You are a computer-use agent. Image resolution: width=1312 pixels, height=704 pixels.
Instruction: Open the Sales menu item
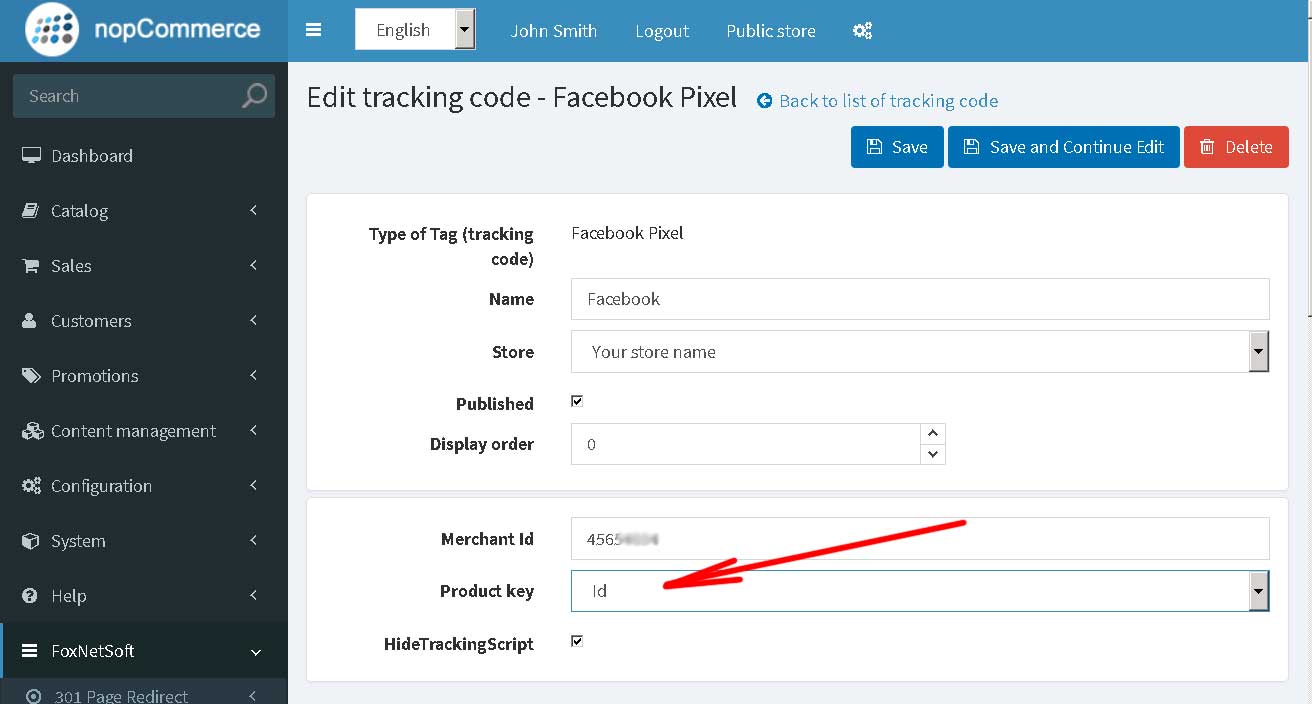(144, 265)
